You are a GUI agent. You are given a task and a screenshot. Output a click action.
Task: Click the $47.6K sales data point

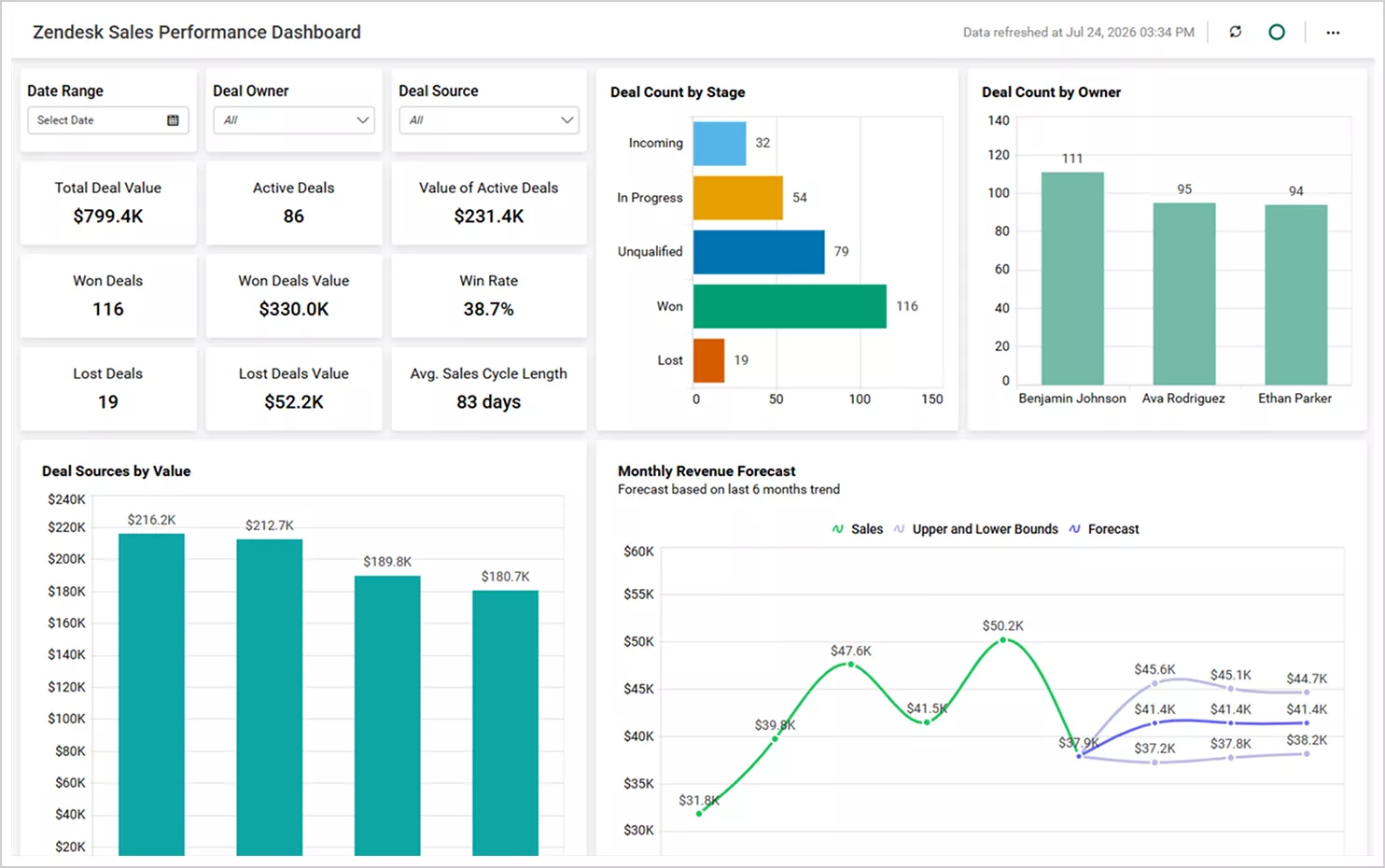850,665
